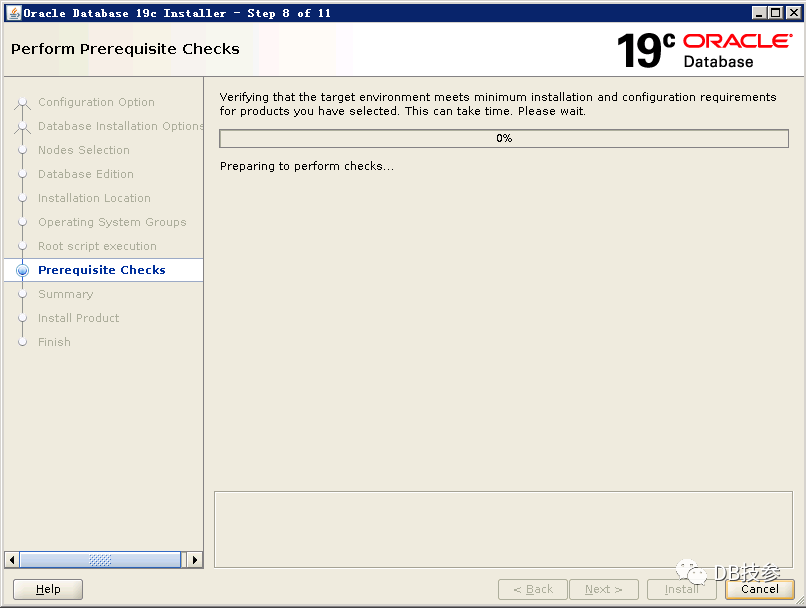Click the 0% progress bar
806x608 pixels.
point(504,138)
